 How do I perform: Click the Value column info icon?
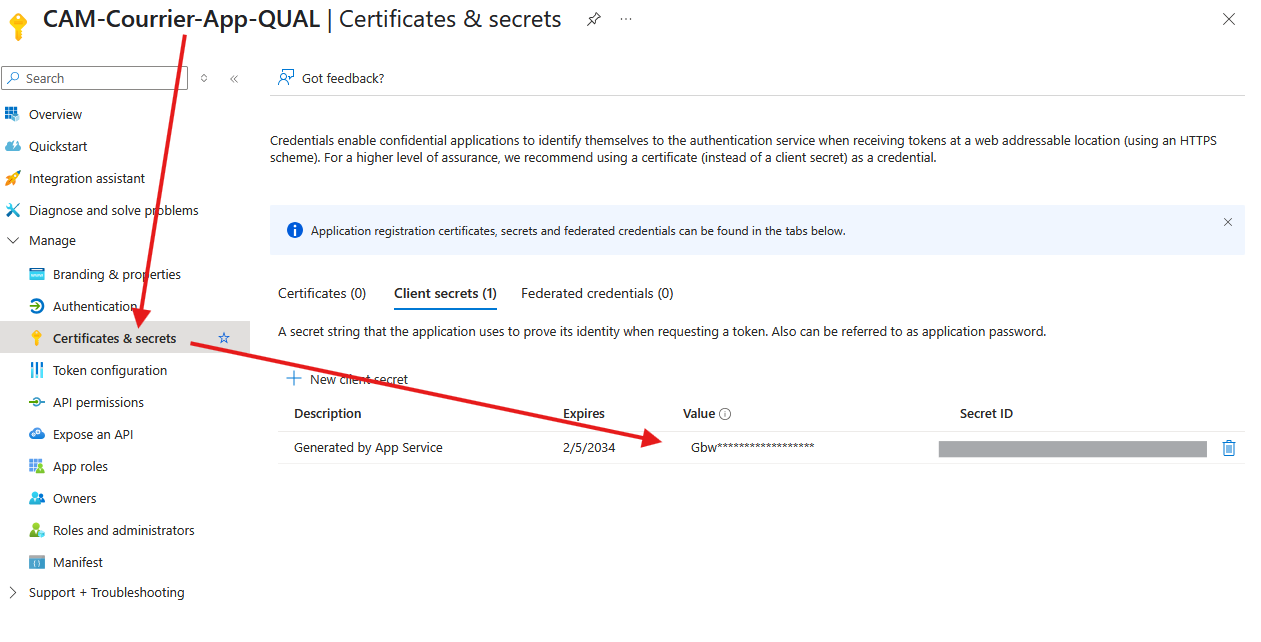click(725, 414)
